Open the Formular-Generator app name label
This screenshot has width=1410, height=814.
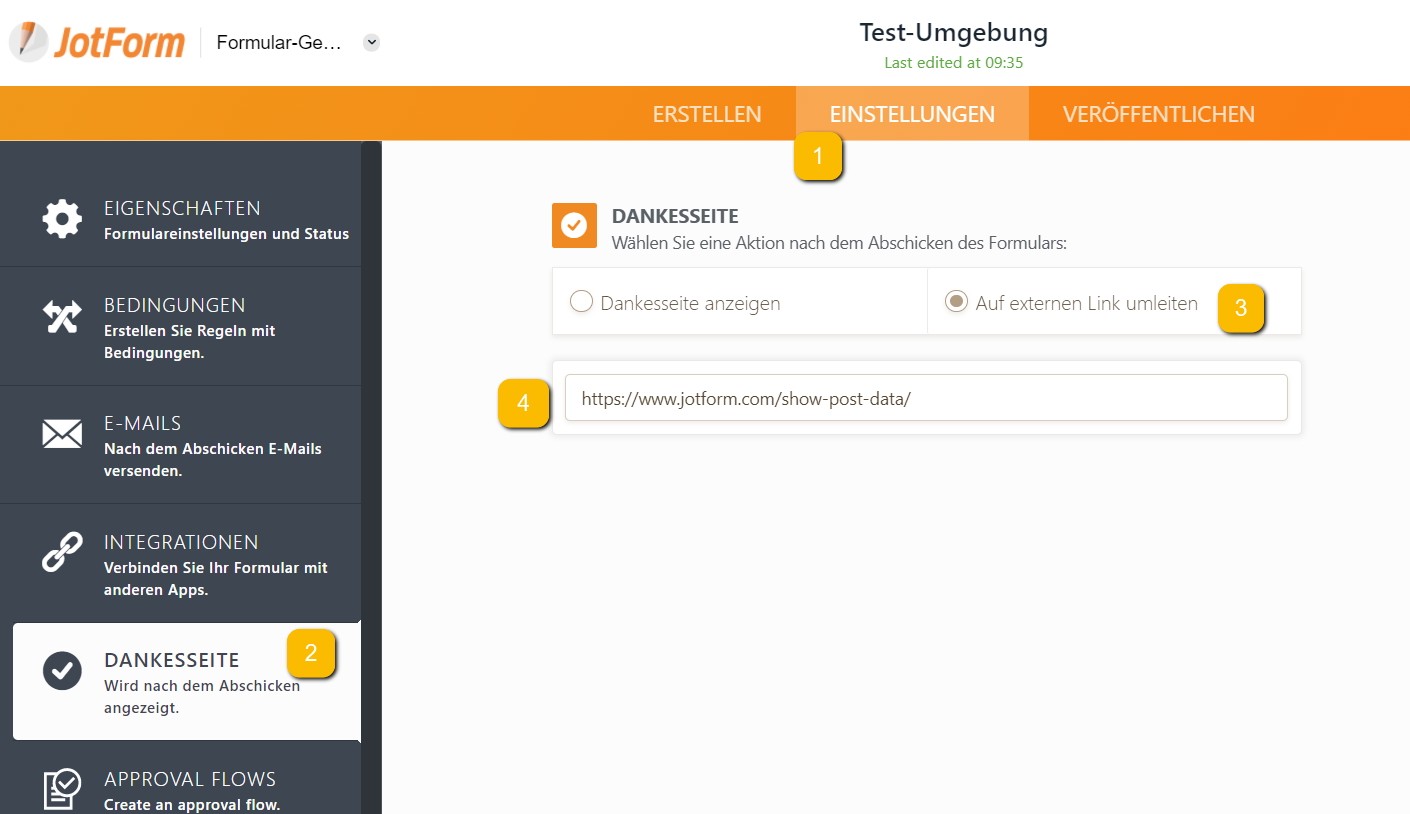tap(279, 43)
